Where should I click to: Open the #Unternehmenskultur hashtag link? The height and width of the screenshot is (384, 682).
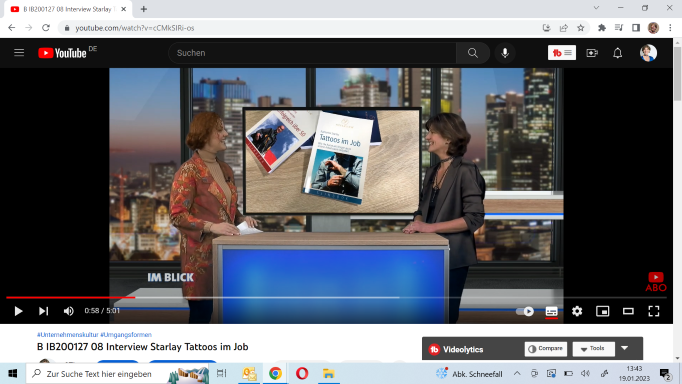point(67,334)
